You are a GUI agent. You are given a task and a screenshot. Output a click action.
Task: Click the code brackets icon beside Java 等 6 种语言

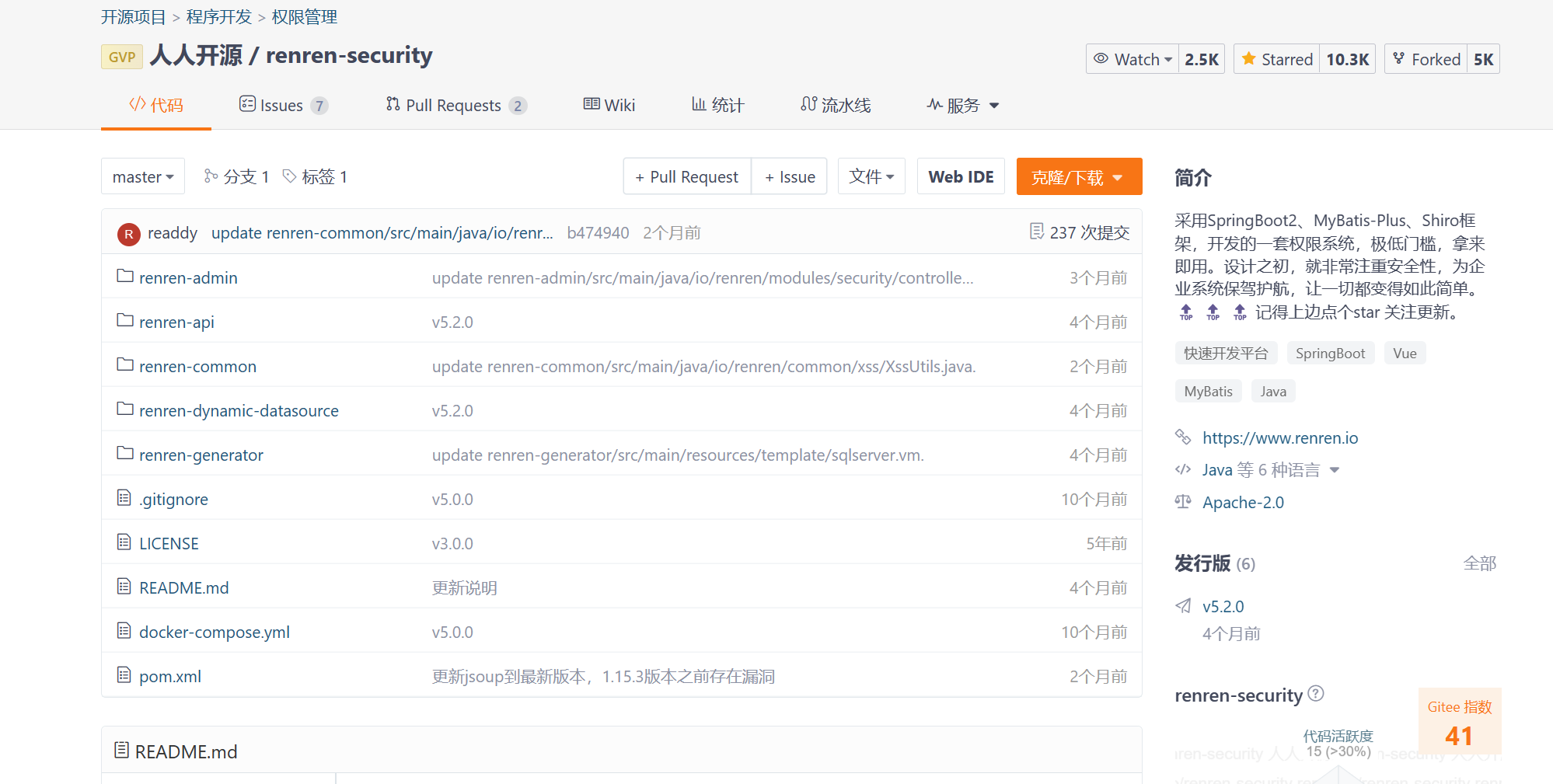(x=1183, y=469)
